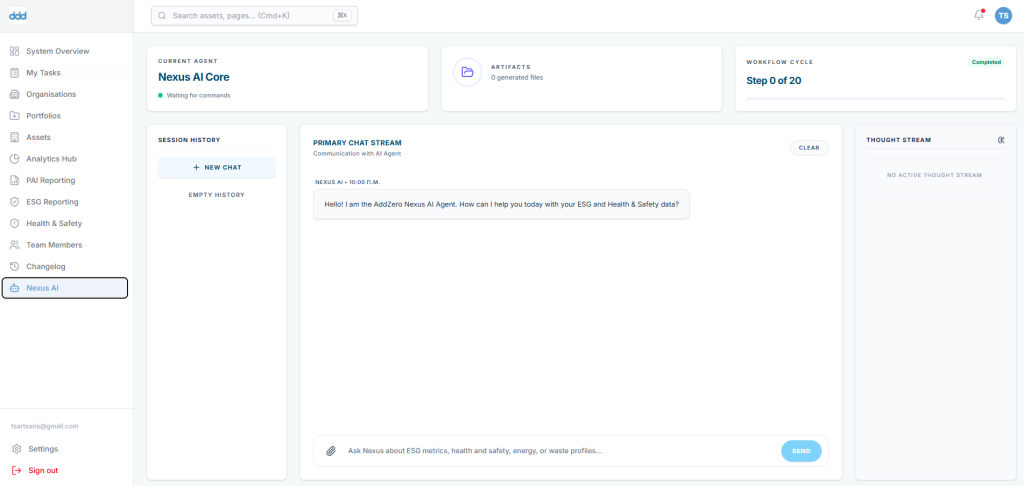Go to My Tasks
This screenshot has height=486, width=1024.
point(65,73)
